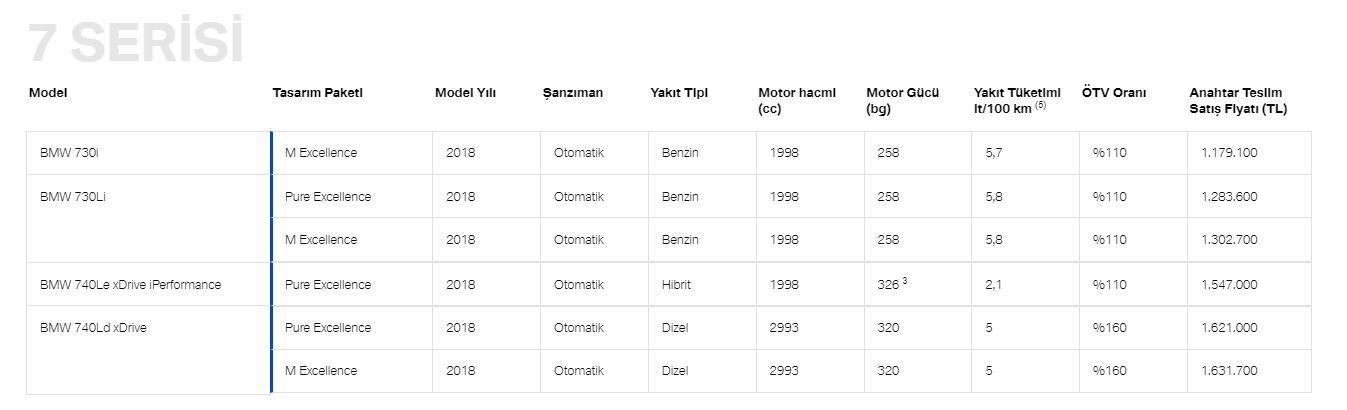
Task: Select the BMW 740Ld xDrive model cell
Action: 93,328
